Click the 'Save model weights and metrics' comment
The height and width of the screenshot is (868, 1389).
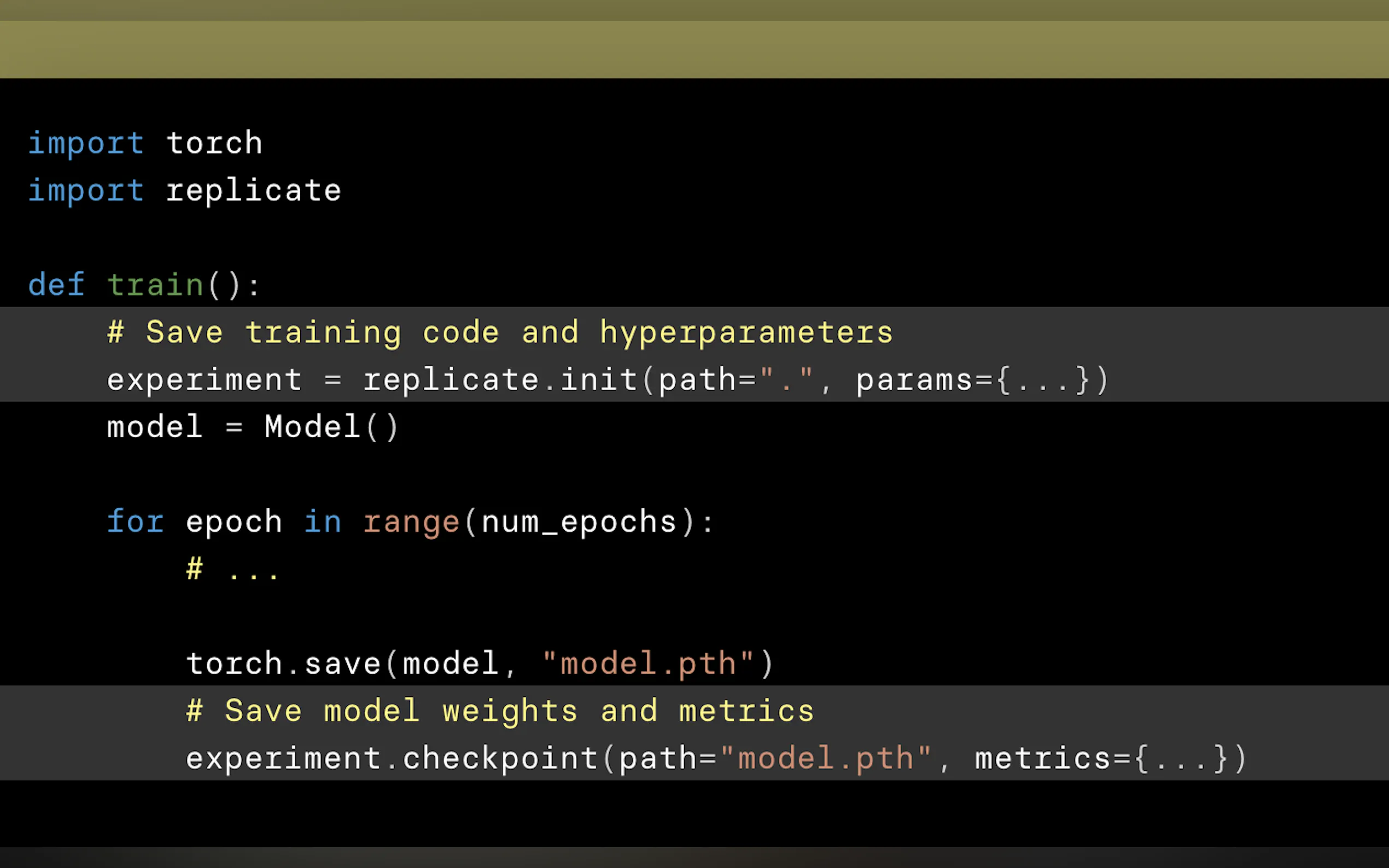500,711
